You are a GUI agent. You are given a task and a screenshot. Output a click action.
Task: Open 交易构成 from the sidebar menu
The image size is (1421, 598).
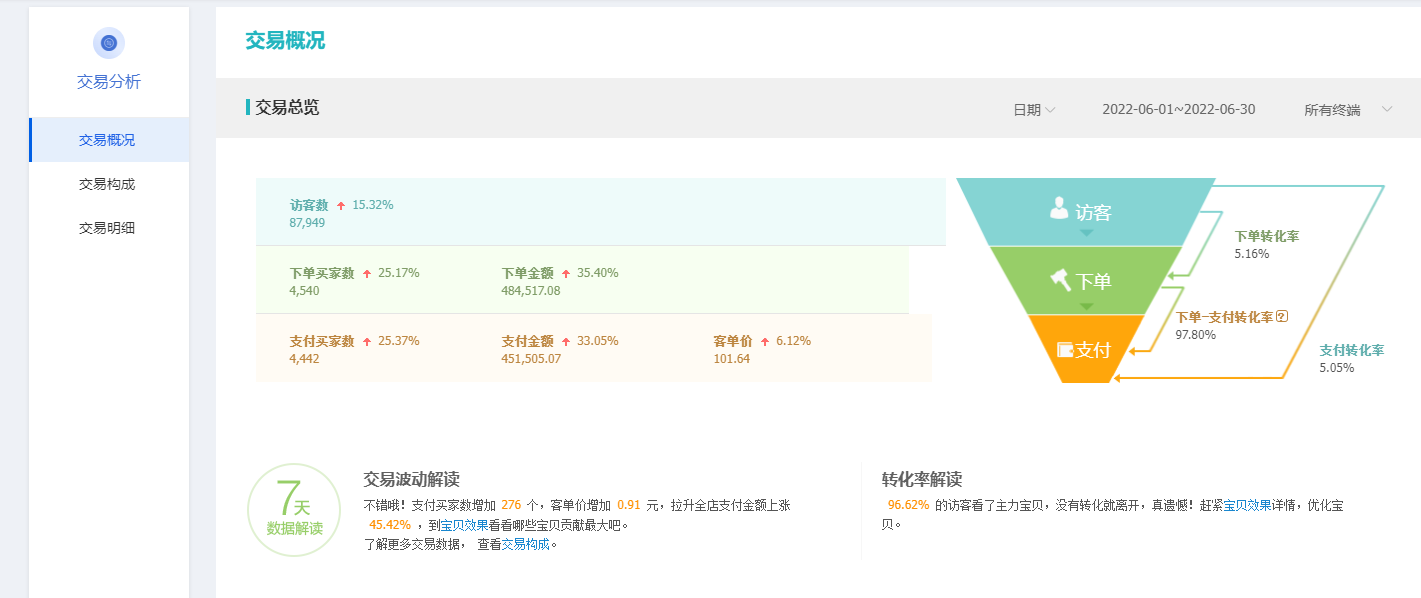[107, 184]
